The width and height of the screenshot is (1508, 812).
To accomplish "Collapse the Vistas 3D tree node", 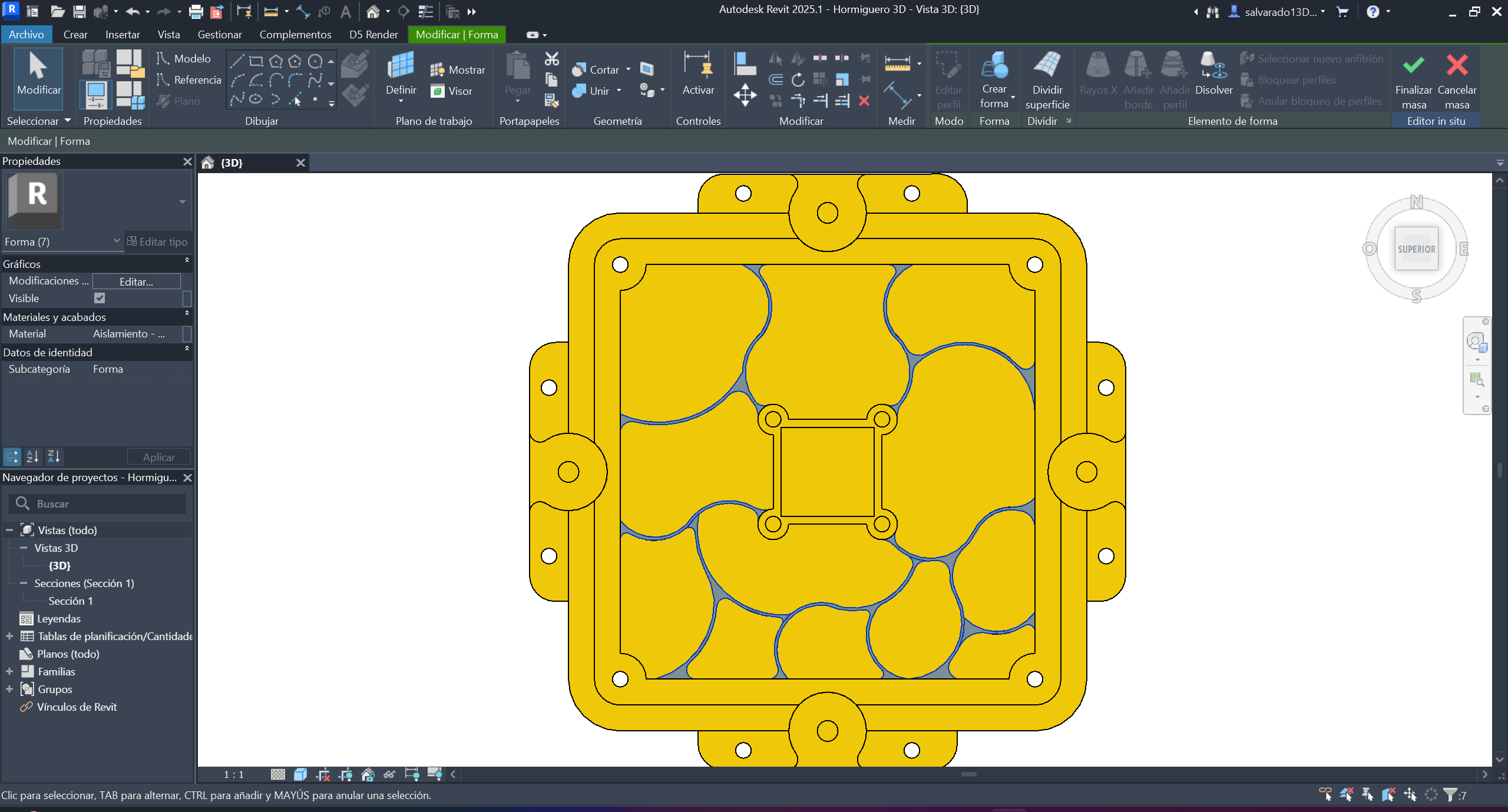I will (x=24, y=548).
